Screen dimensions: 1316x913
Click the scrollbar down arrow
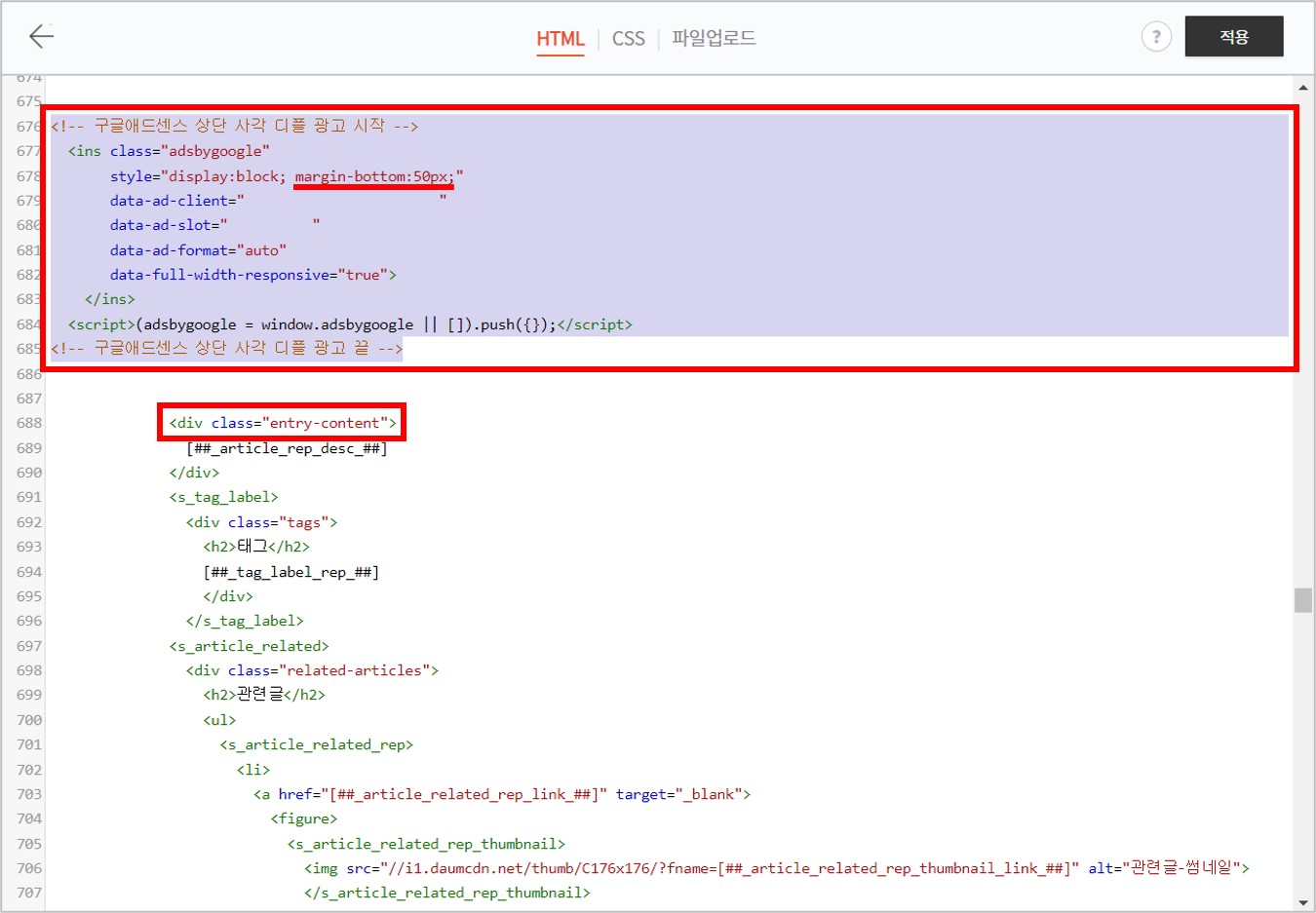click(x=1303, y=902)
